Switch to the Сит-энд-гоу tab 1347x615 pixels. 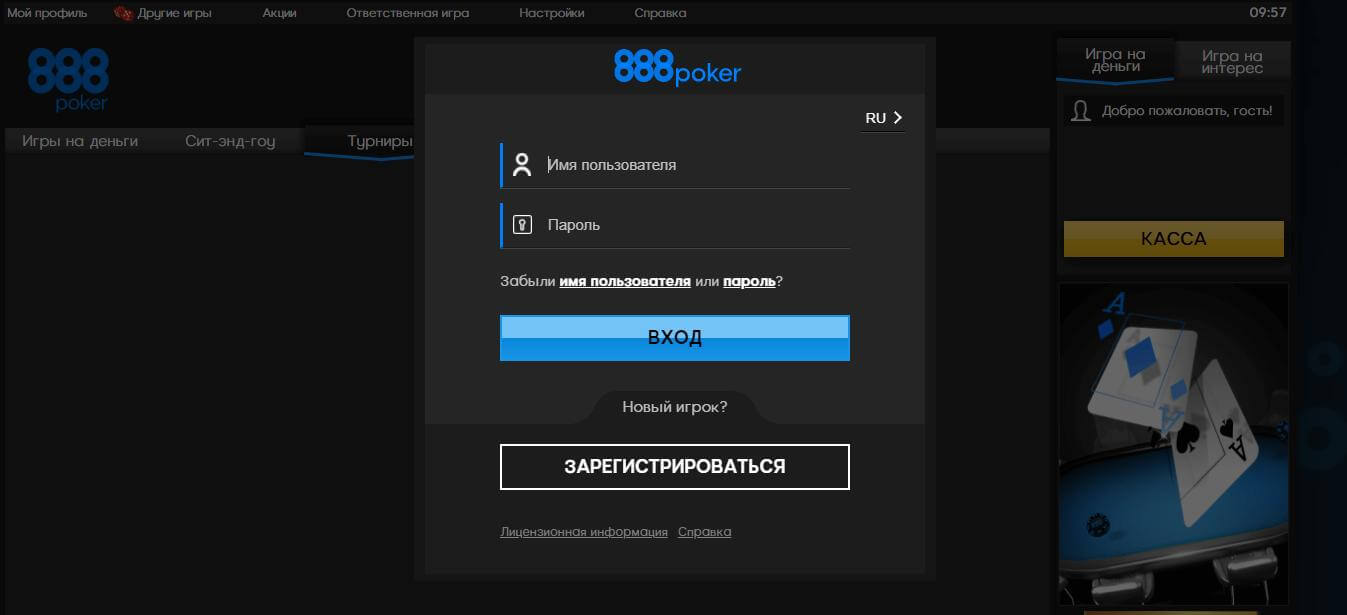(x=230, y=141)
